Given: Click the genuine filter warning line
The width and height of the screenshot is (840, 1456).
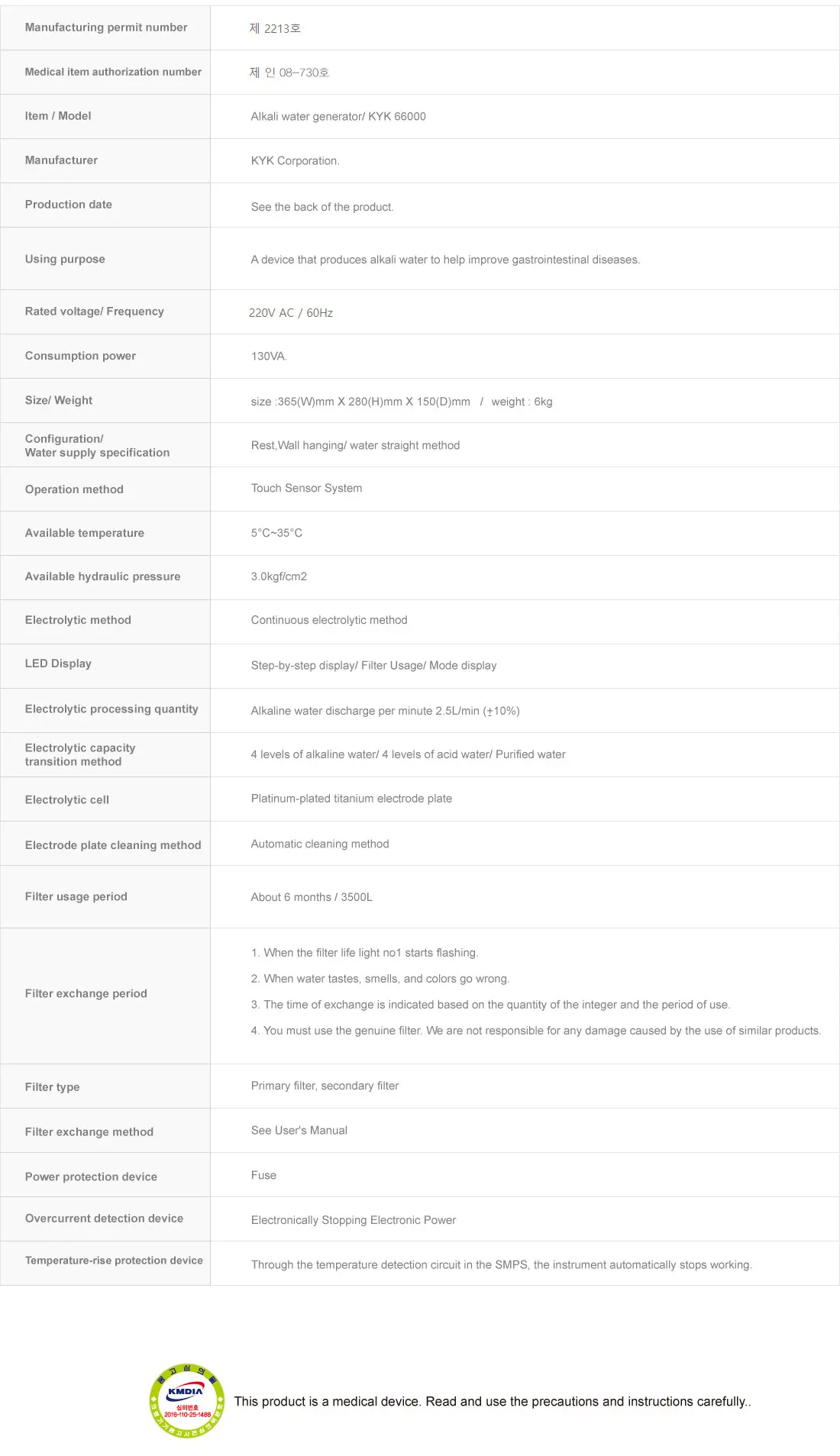Looking at the screenshot, I should tap(535, 1031).
